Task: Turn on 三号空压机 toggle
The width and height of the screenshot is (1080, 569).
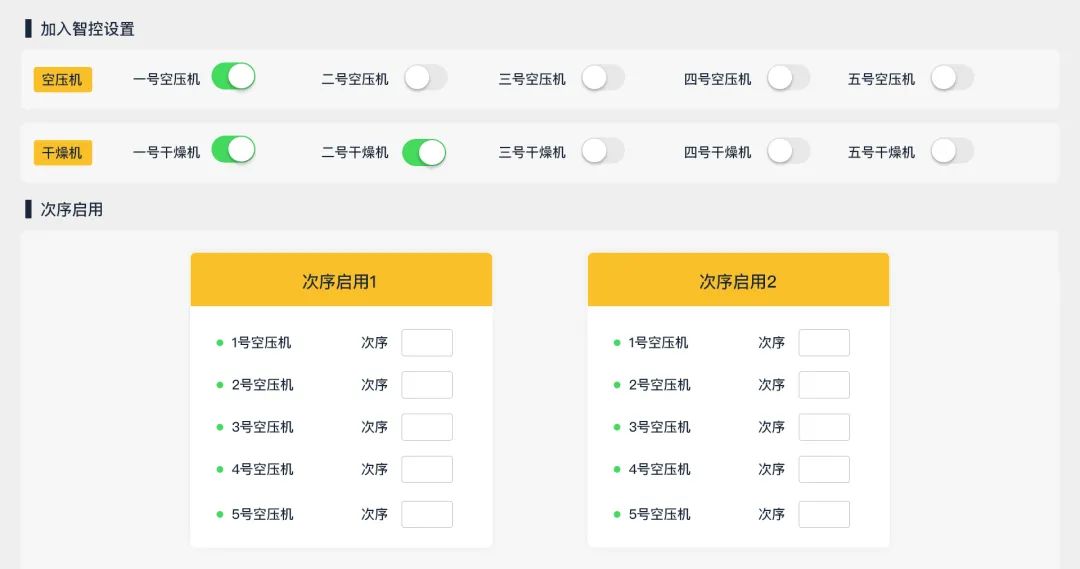Action: click(603, 78)
